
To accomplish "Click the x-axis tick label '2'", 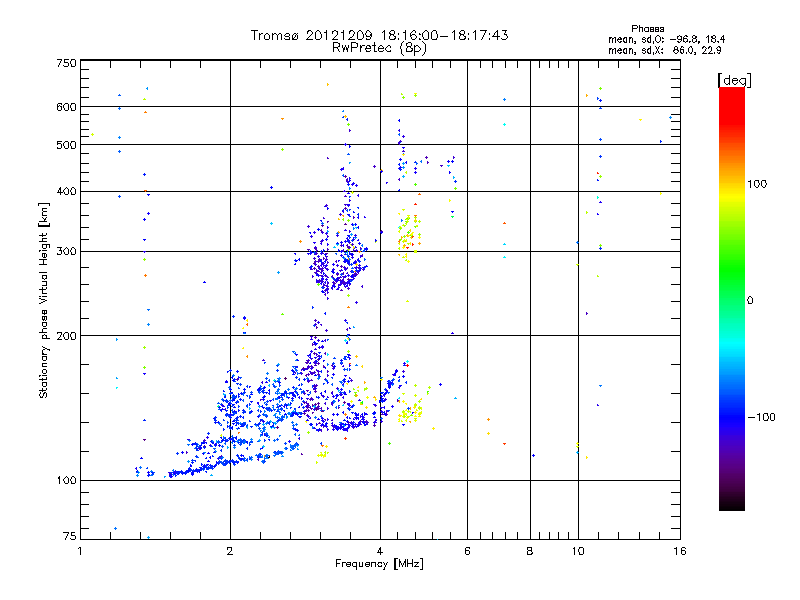I will 230,551.
